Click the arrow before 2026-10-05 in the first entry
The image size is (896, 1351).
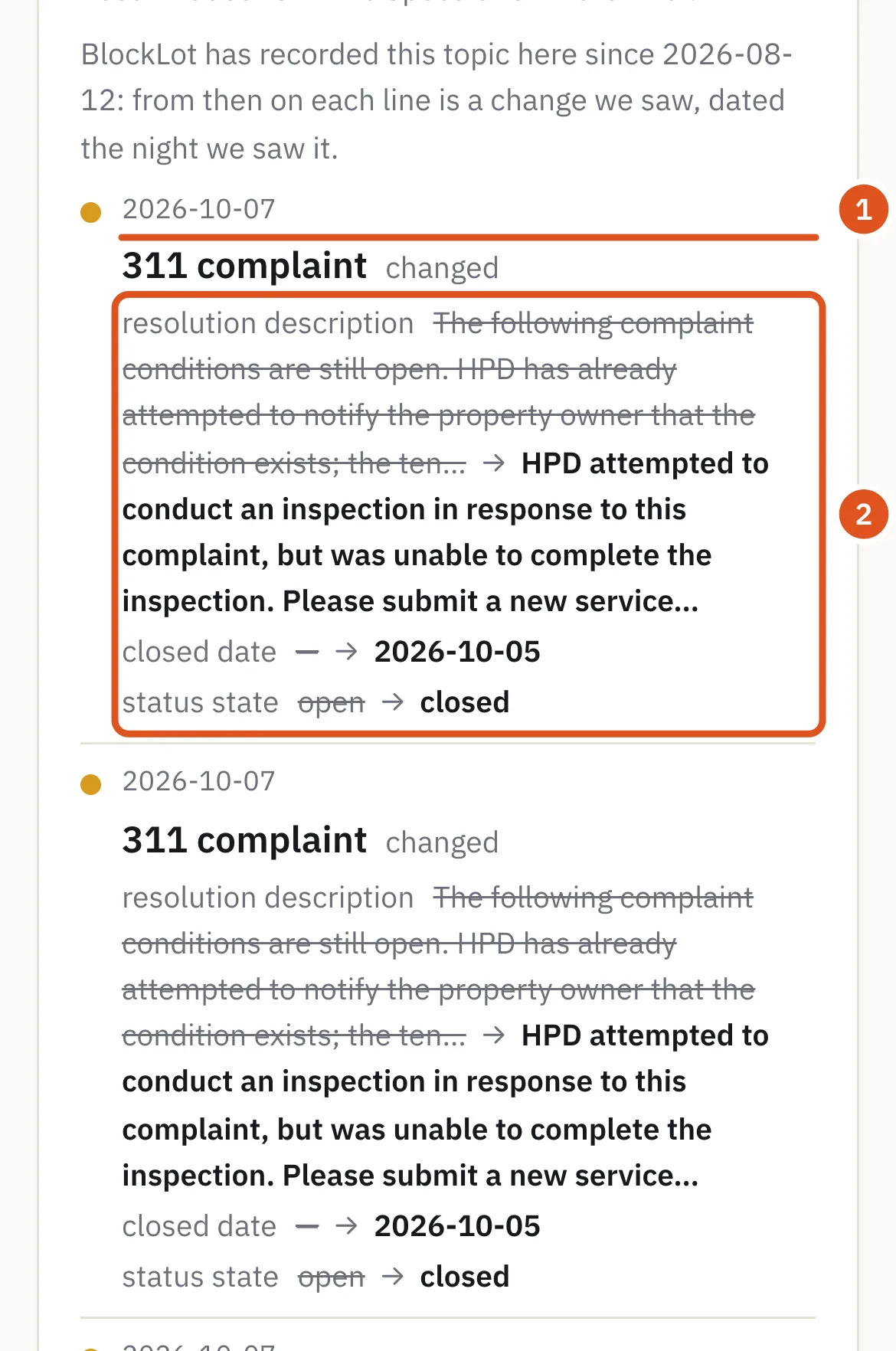coord(347,652)
